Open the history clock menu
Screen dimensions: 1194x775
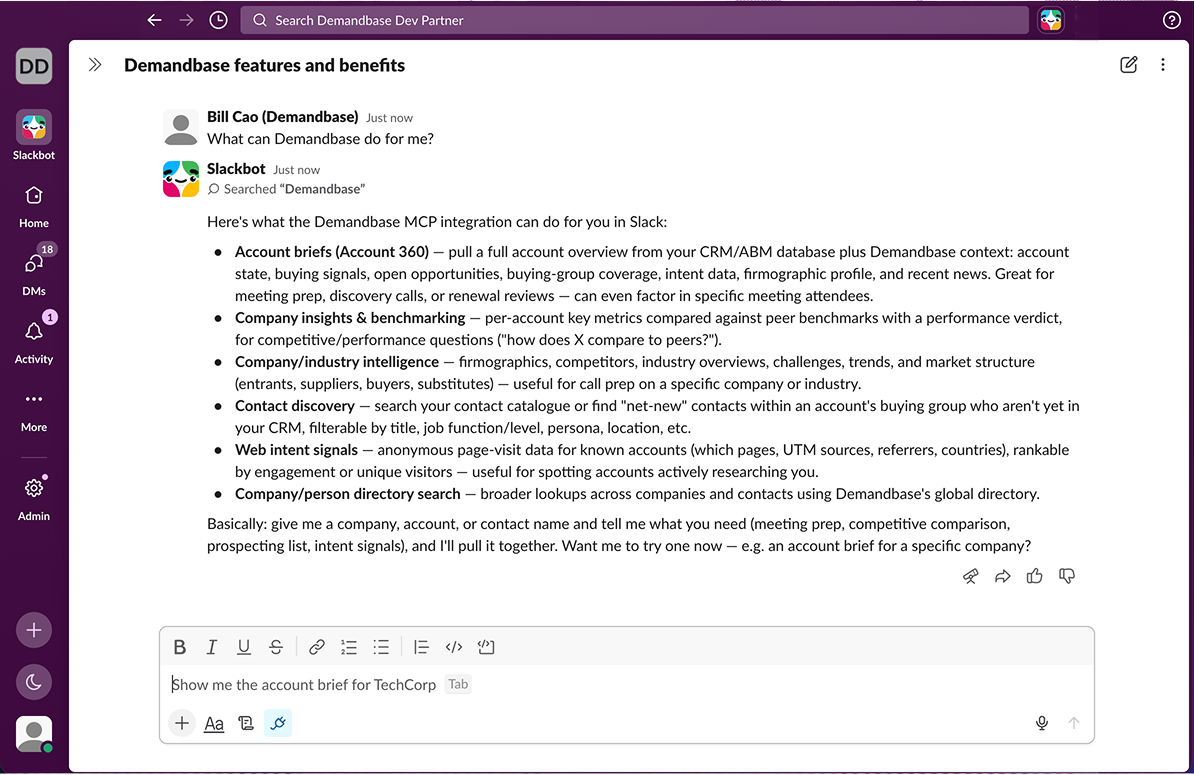219,21
